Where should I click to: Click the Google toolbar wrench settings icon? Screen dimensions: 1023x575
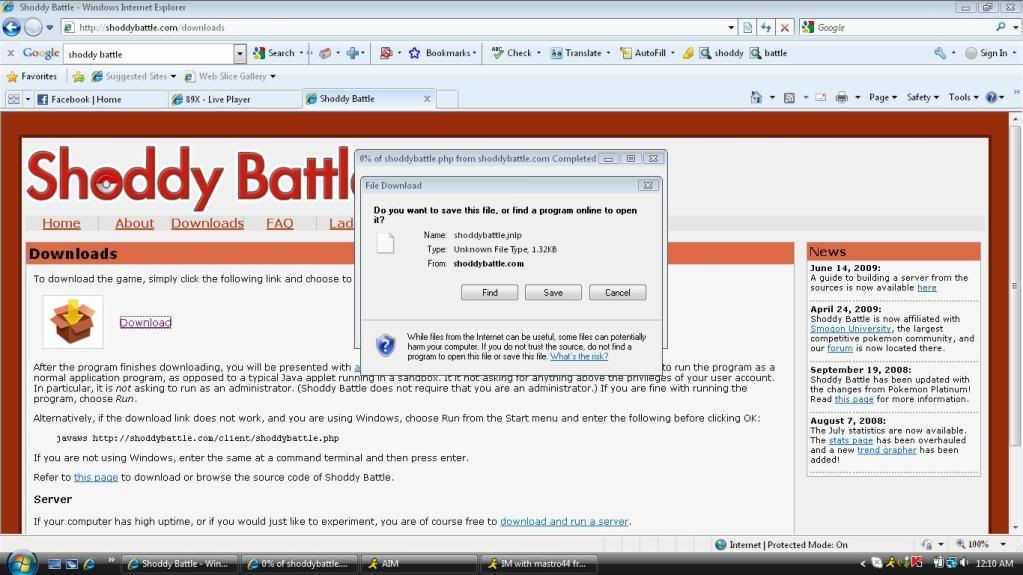940,54
